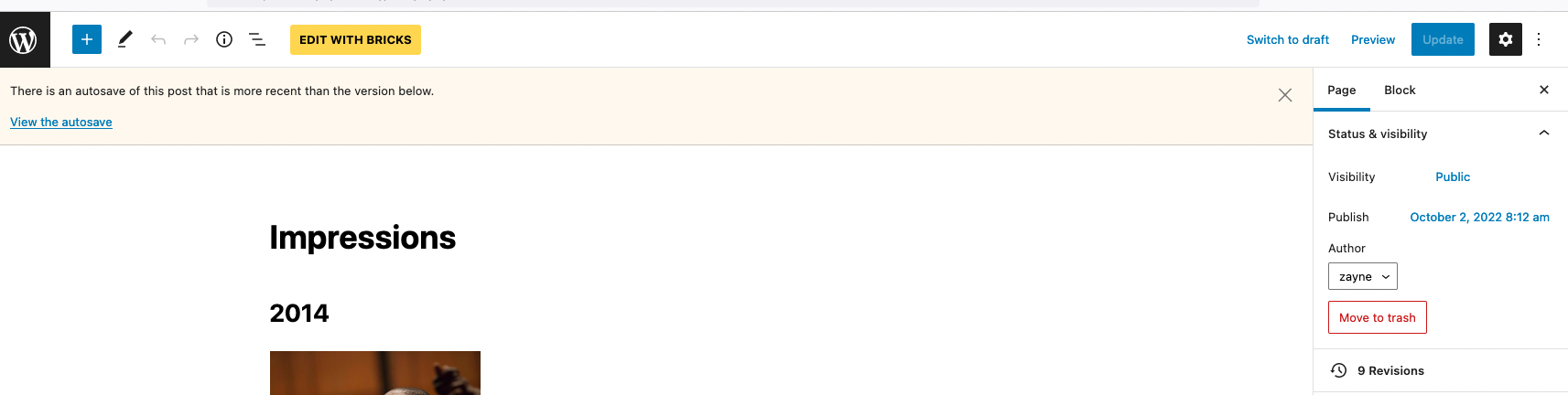The width and height of the screenshot is (1568, 395).
Task: Change the Public visibility setting
Action: click(1453, 176)
